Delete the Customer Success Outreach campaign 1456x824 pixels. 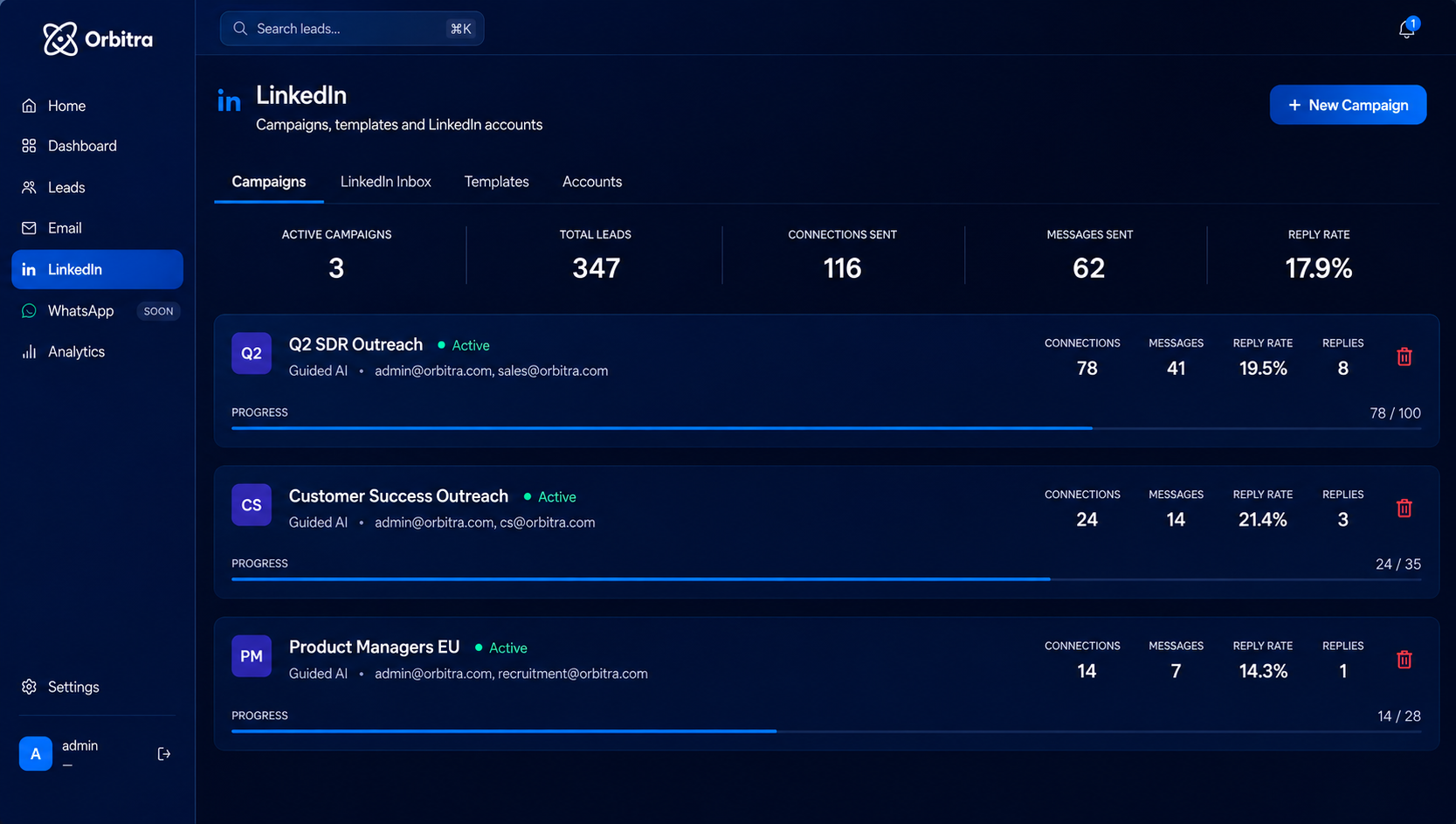coord(1404,508)
